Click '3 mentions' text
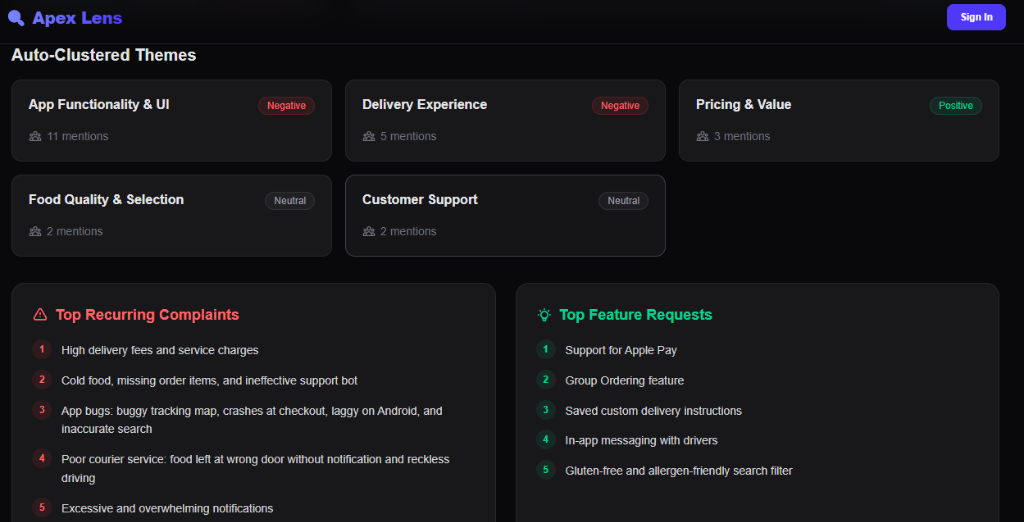This screenshot has height=522, width=1024. pos(743,137)
